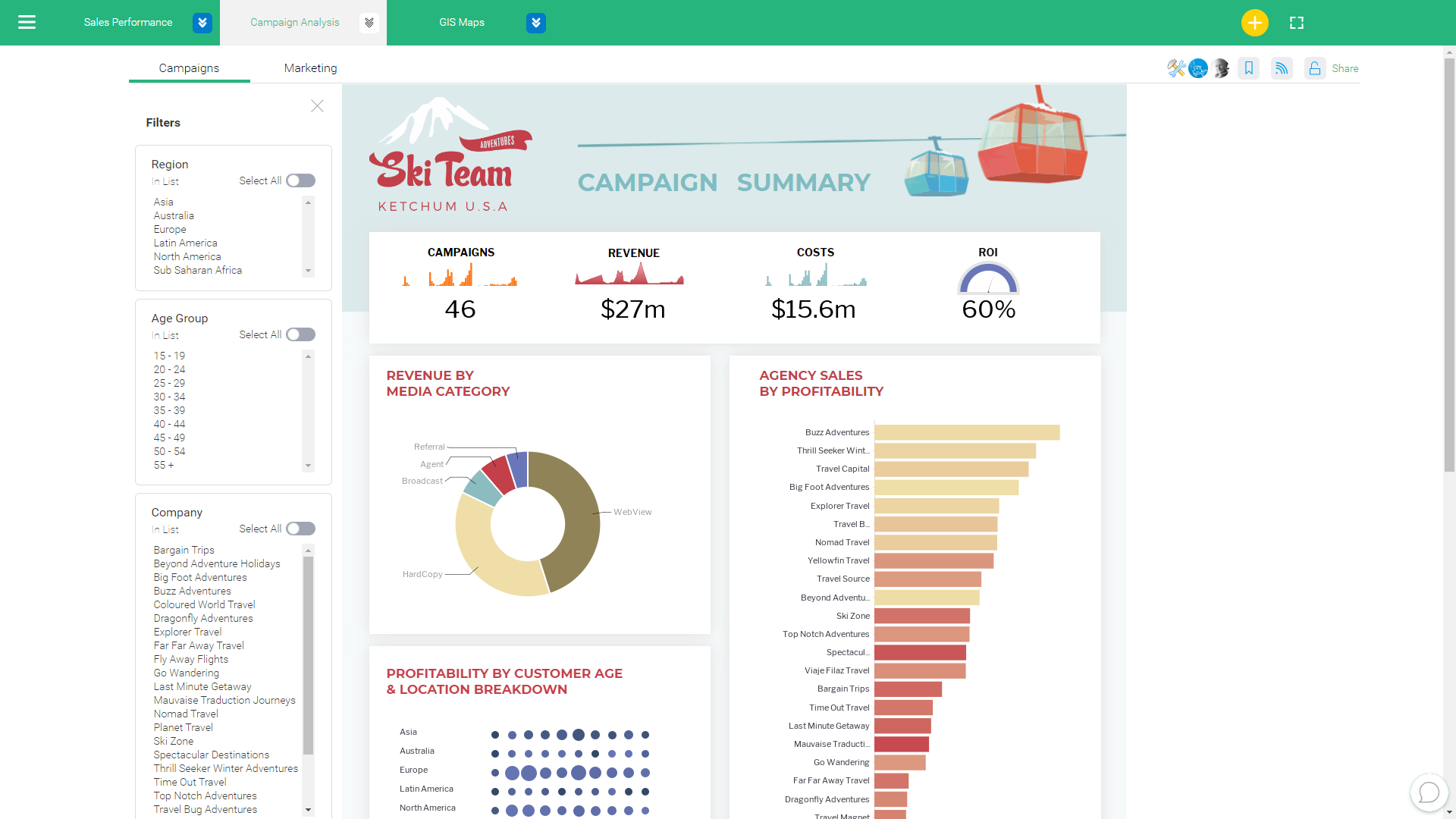The width and height of the screenshot is (1456, 819).
Task: Switch to the Marketing sub-tab
Action: pos(311,68)
